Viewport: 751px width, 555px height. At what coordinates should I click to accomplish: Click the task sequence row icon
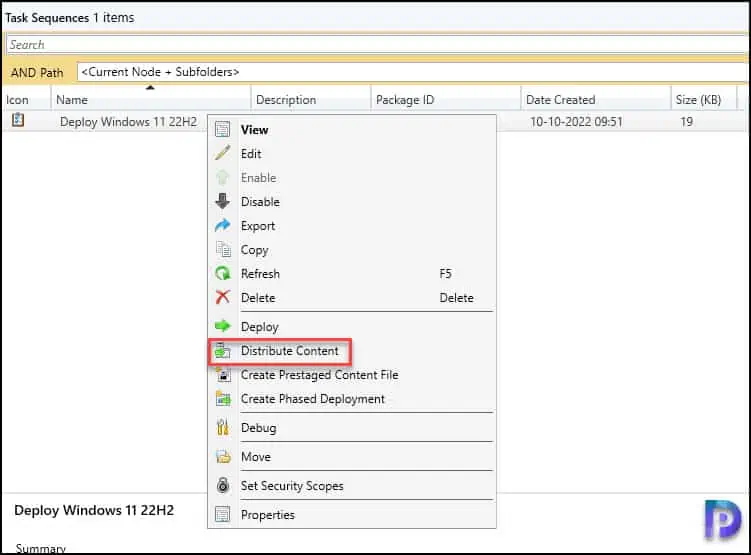coord(18,120)
